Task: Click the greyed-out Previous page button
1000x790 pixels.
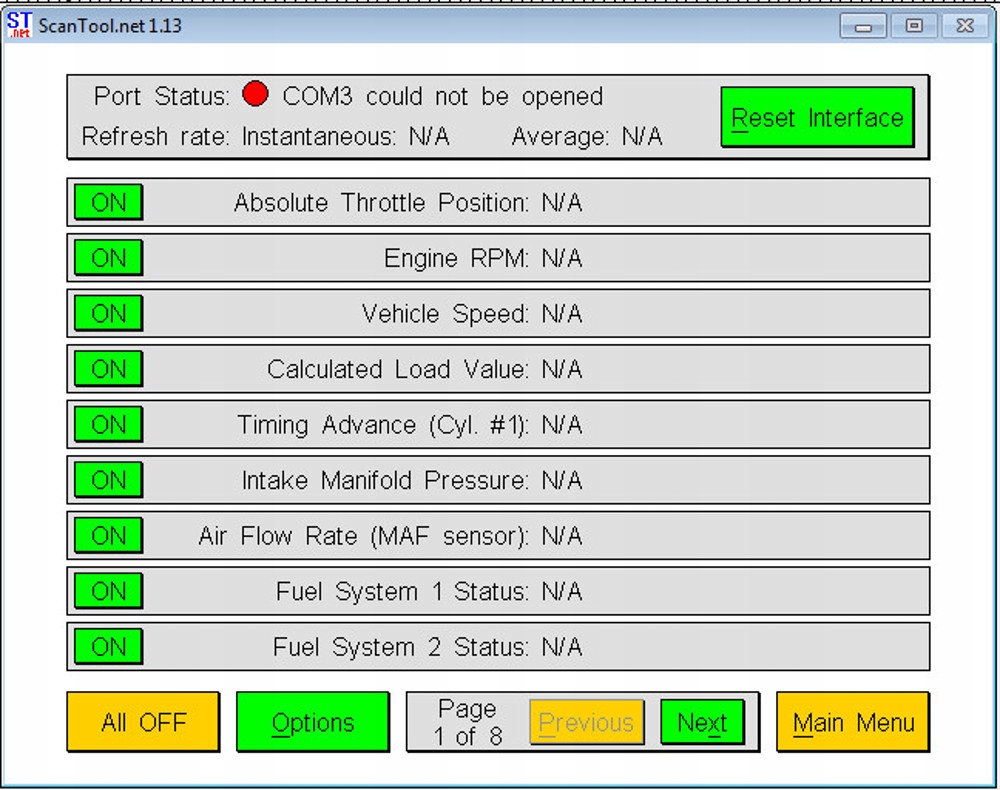Action: [x=586, y=722]
